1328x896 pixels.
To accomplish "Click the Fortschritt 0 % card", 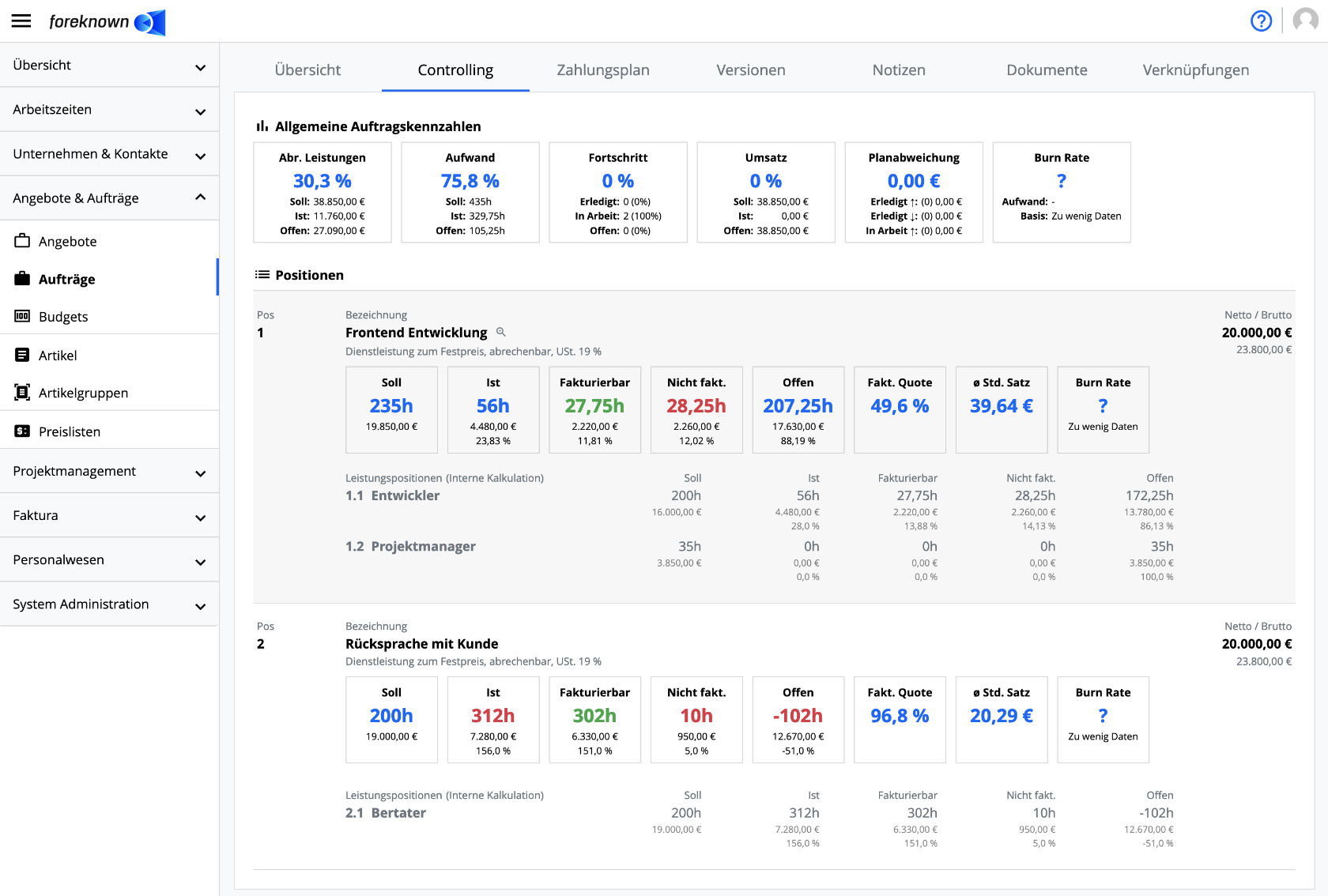I will (x=618, y=192).
